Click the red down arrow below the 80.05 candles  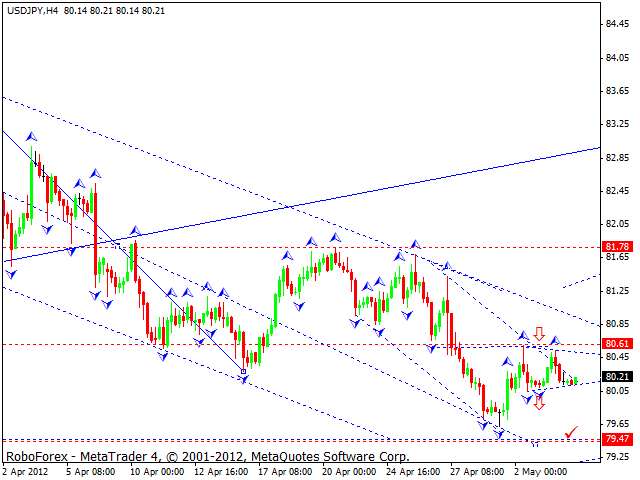tap(539, 402)
